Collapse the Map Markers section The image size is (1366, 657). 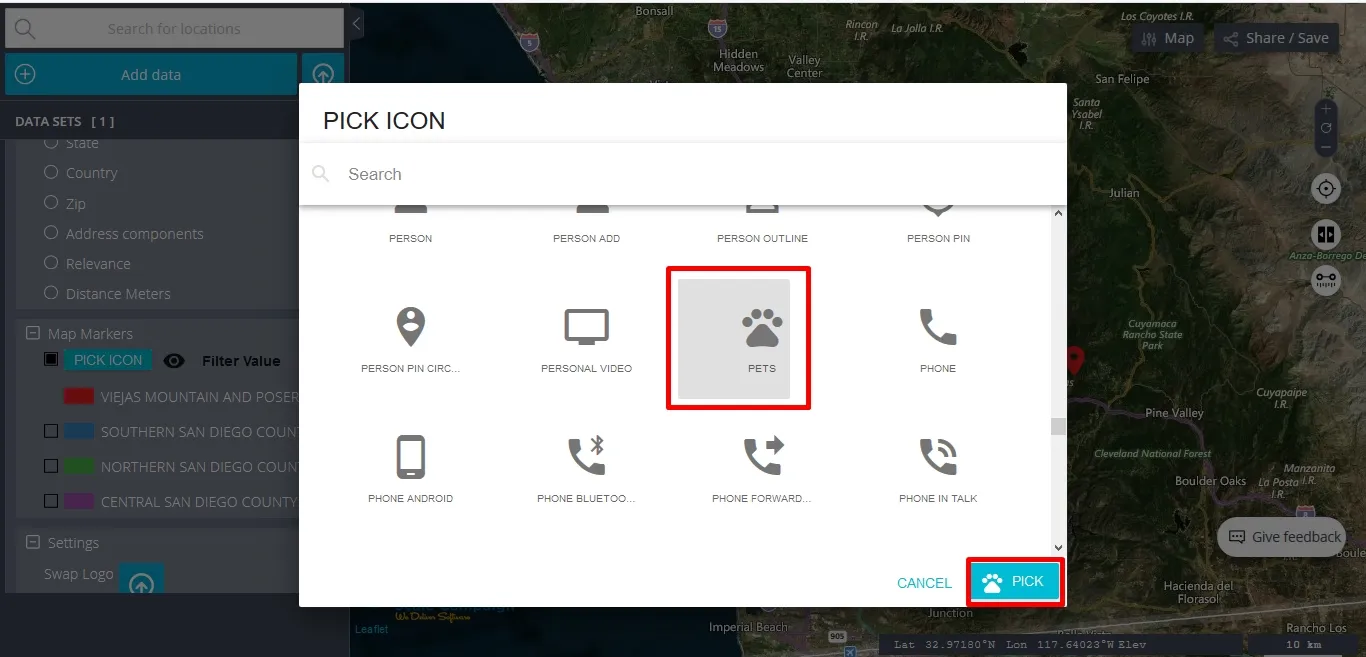[x=33, y=333]
